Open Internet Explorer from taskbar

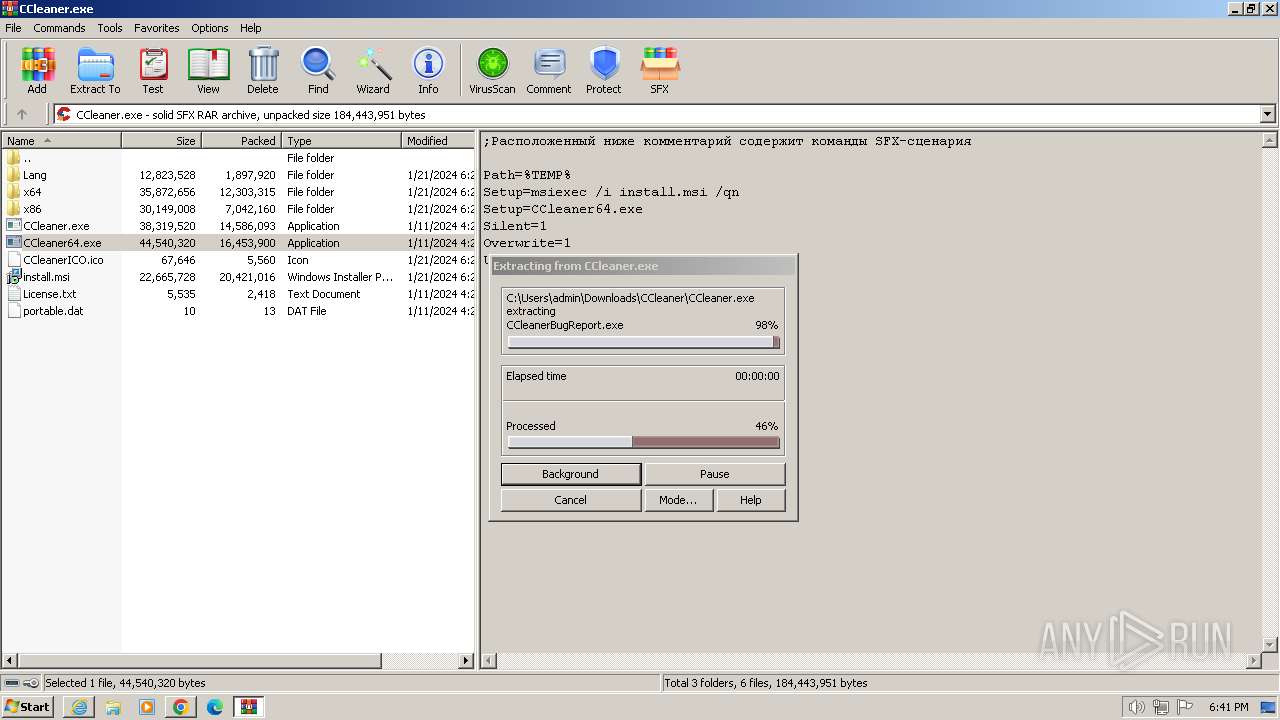pyautogui.click(x=79, y=707)
